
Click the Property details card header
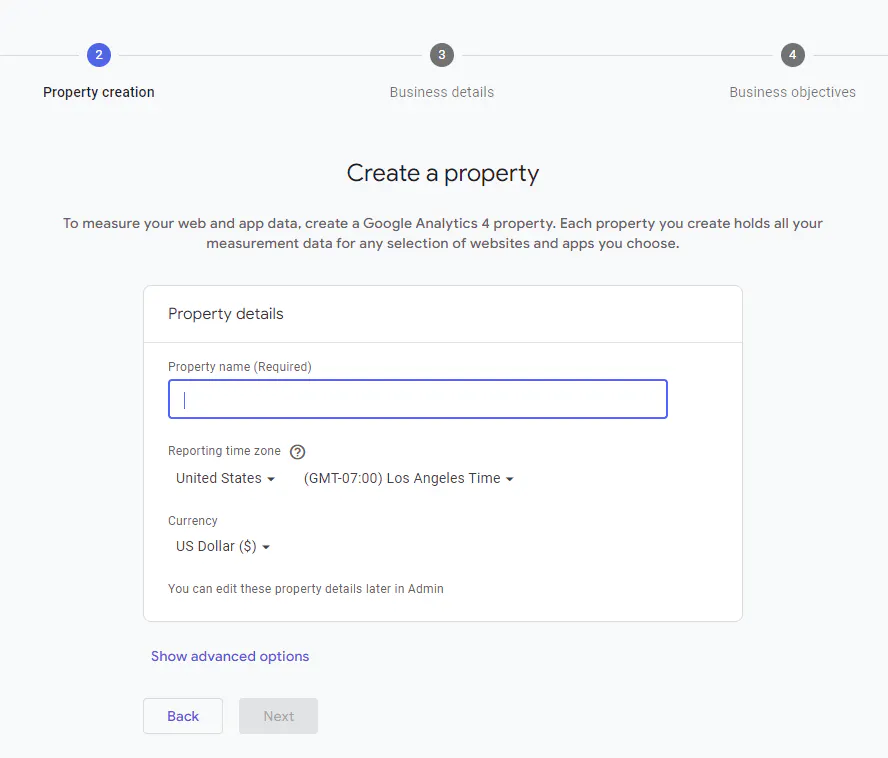pyautogui.click(x=226, y=314)
